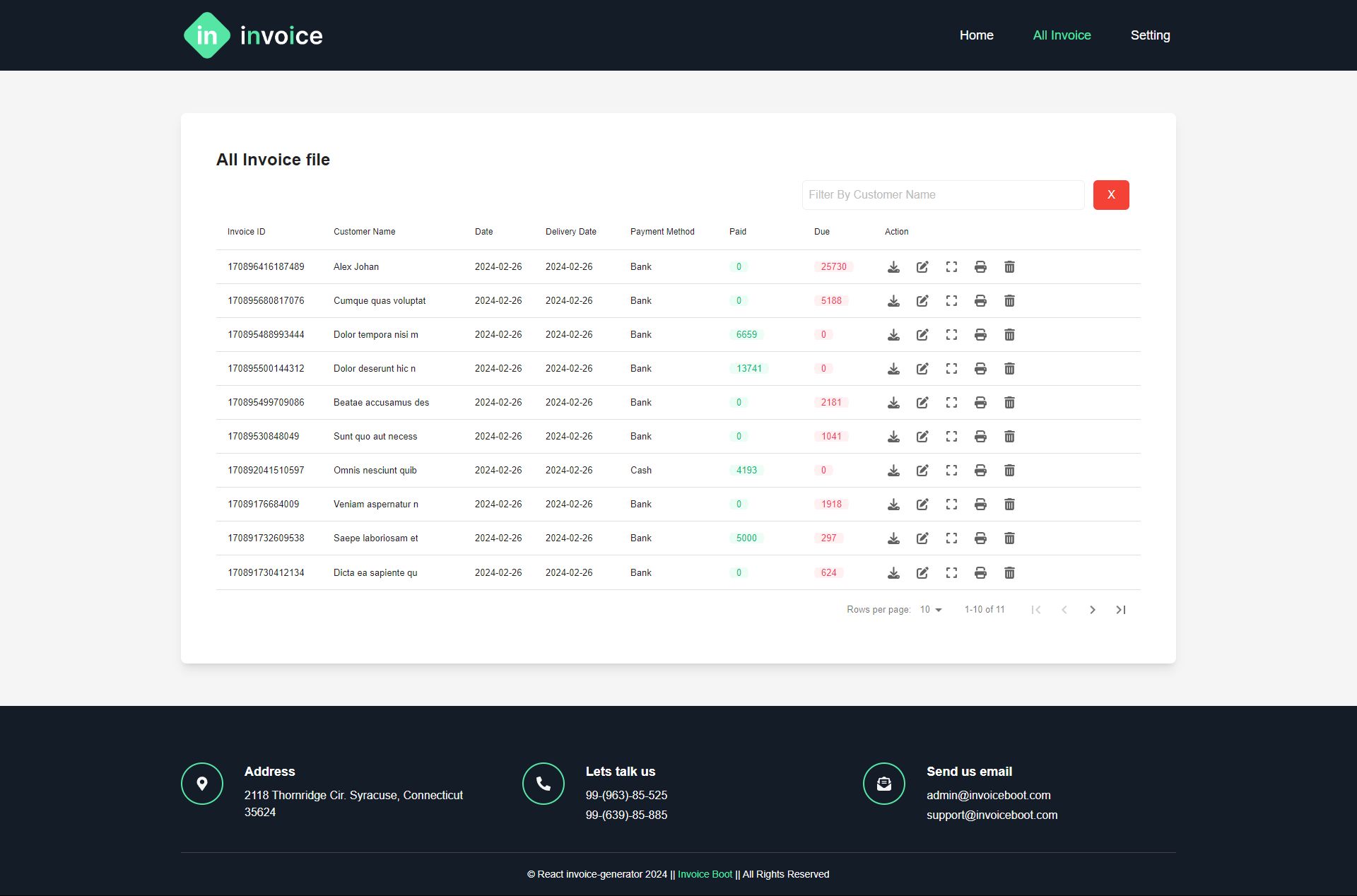Click the invoice logo in header

pos(252,35)
